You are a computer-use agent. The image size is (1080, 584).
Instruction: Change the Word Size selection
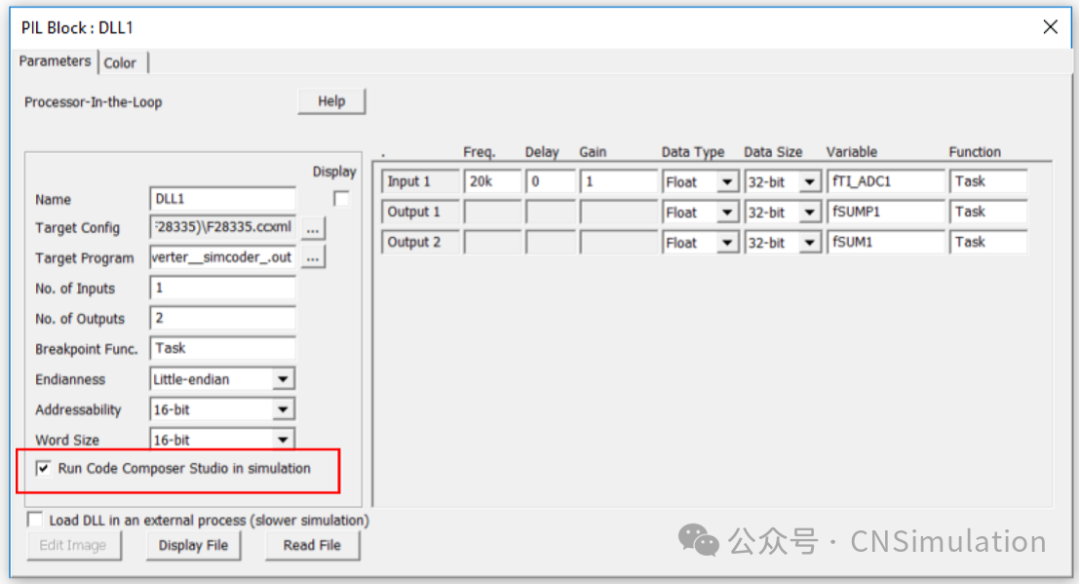284,439
